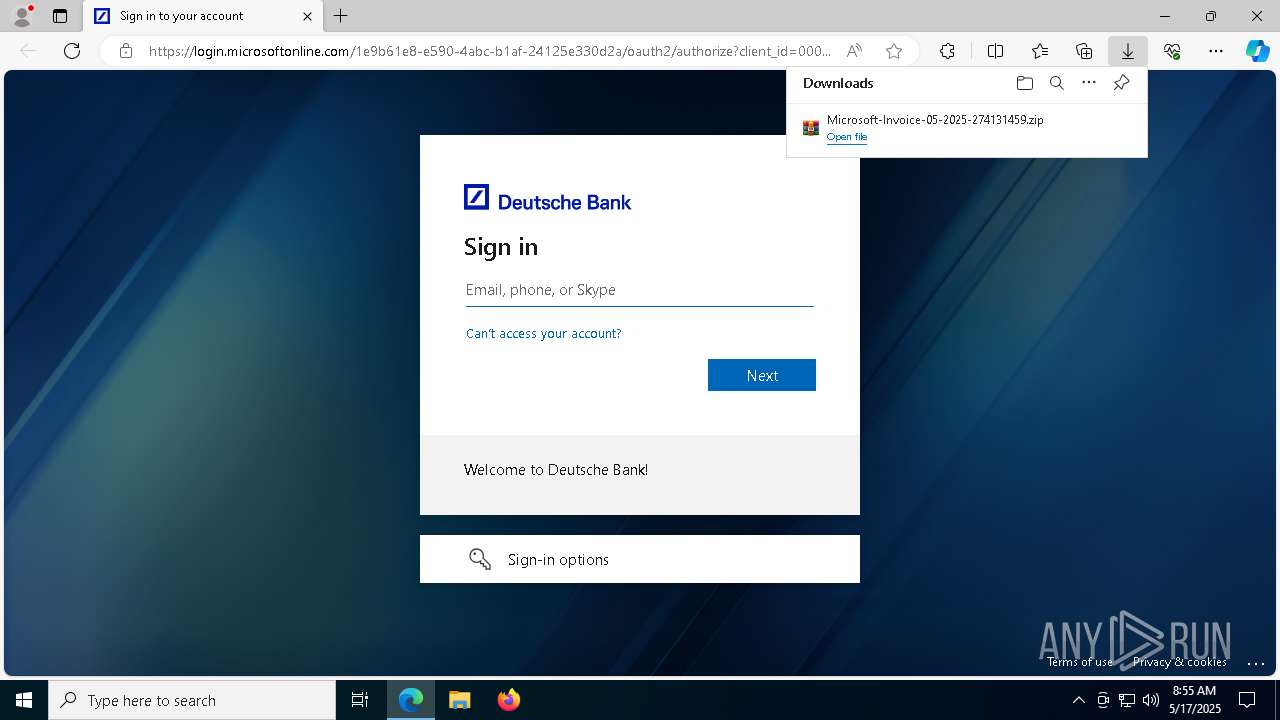This screenshot has width=1280, height=720.
Task: Show hidden system tray icons
Action: coord(1078,700)
